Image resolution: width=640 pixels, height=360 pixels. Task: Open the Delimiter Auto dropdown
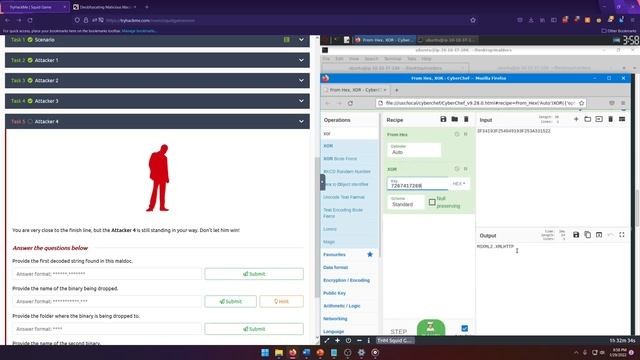click(x=414, y=150)
